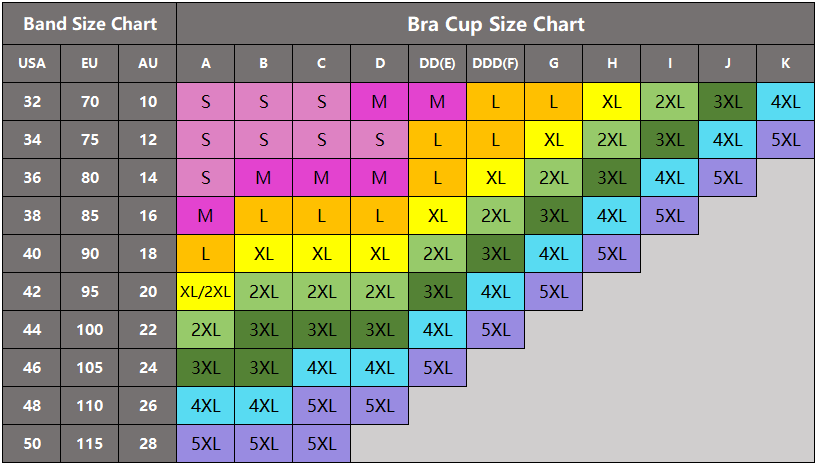The image size is (816, 464).
Task: Click the G cup column header
Action: tap(553, 64)
